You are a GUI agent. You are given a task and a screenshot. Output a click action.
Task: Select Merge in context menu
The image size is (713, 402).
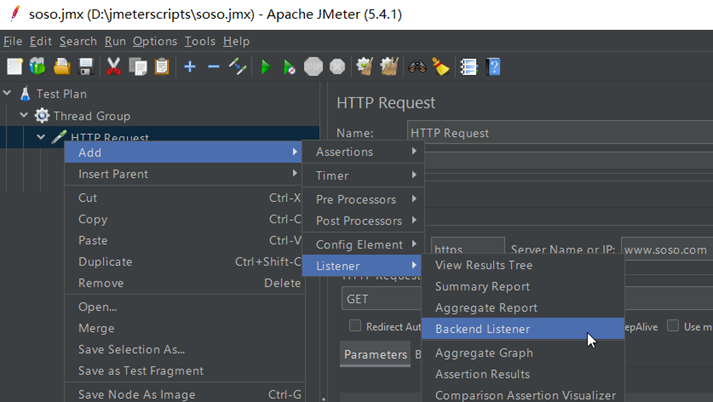pyautogui.click(x=184, y=328)
